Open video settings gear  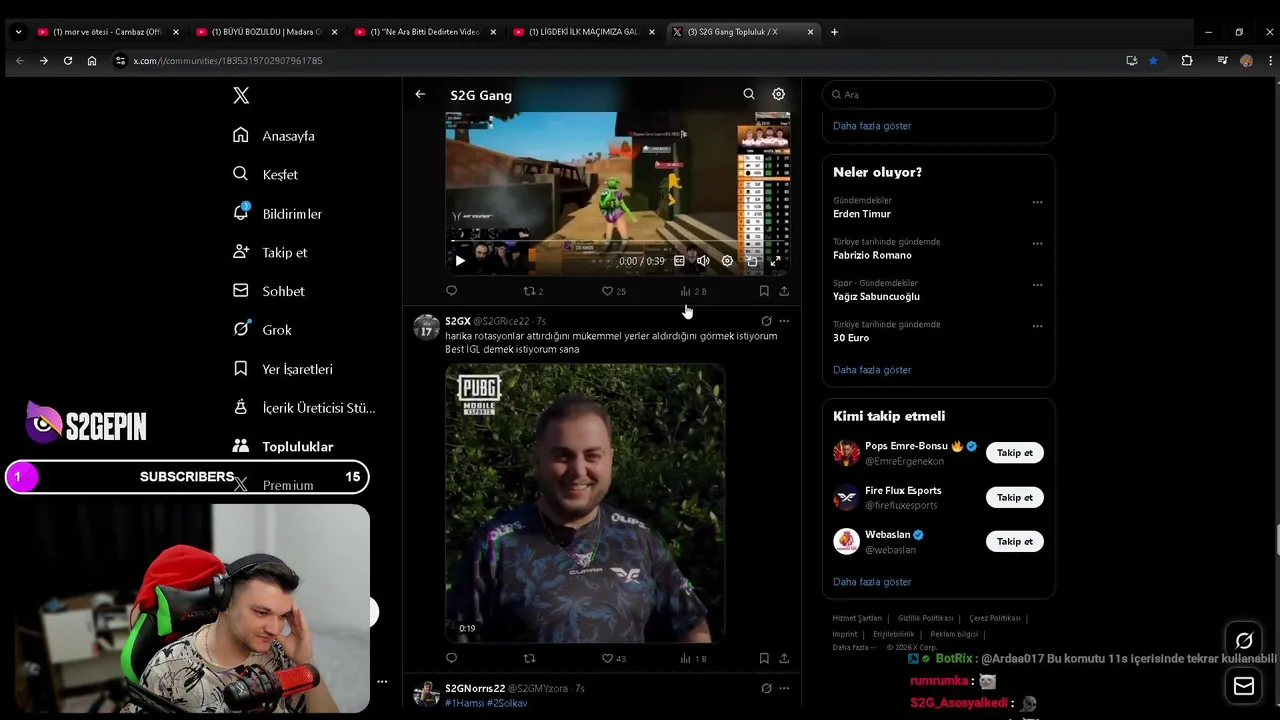click(x=727, y=261)
